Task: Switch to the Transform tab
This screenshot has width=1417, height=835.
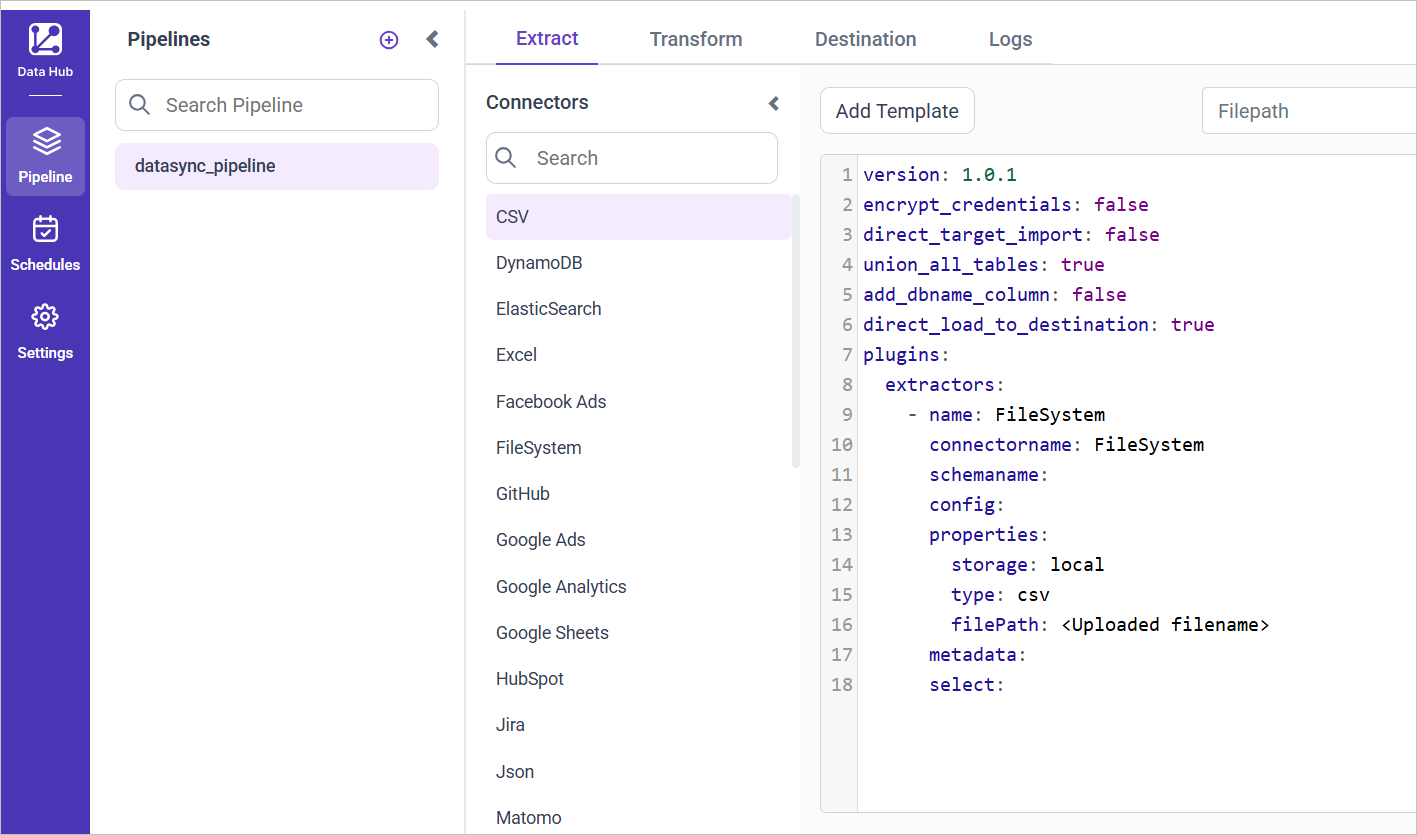Action: [x=696, y=39]
